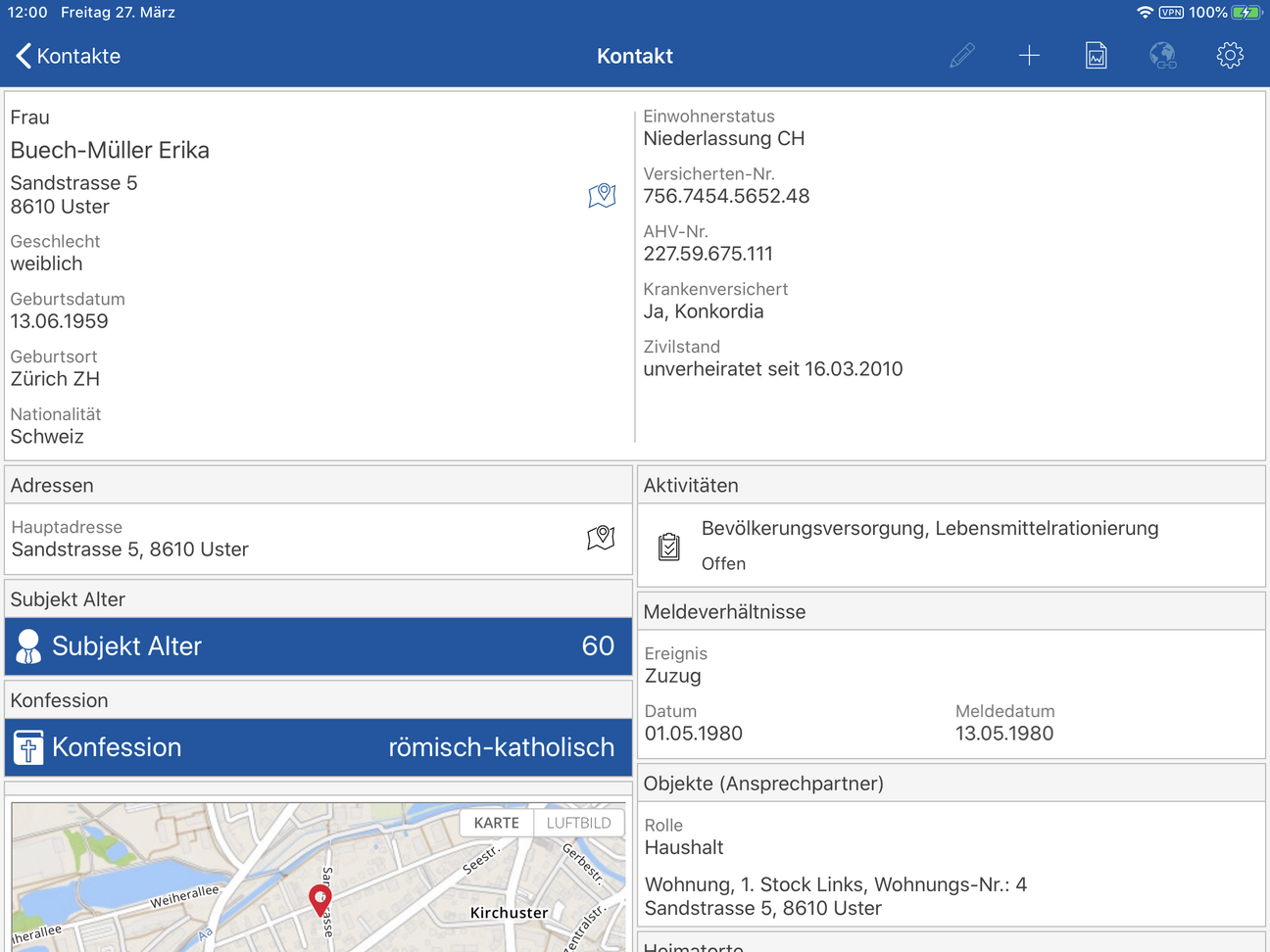
Task: Click Kirchuster label on the map
Action: 509,913
